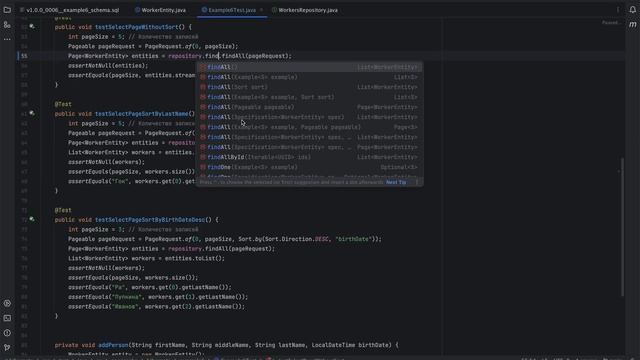This screenshot has width=640, height=360.
Task: Click entities.toList() call on line 76
Action: tap(194, 258)
